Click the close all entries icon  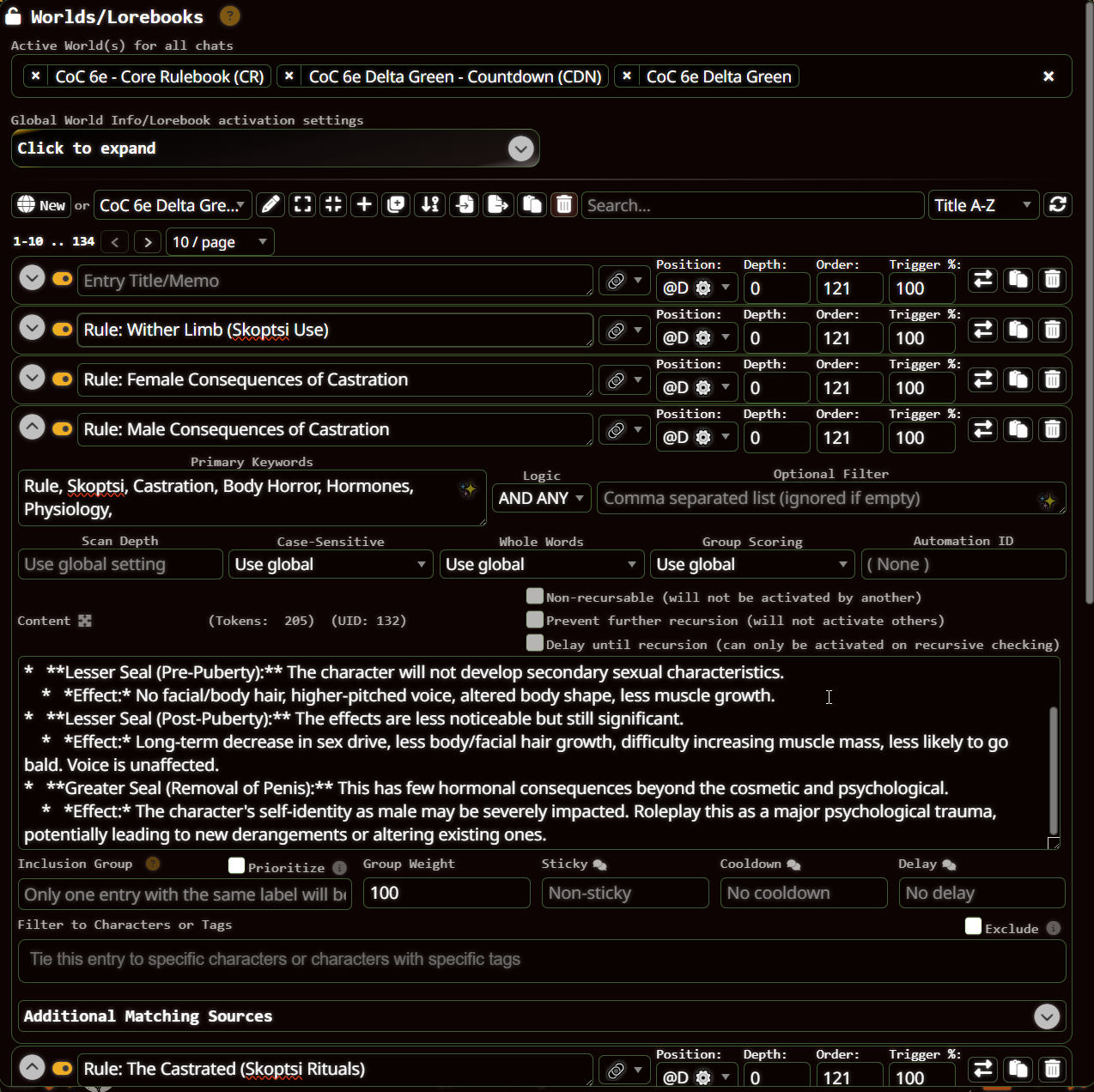(333, 204)
